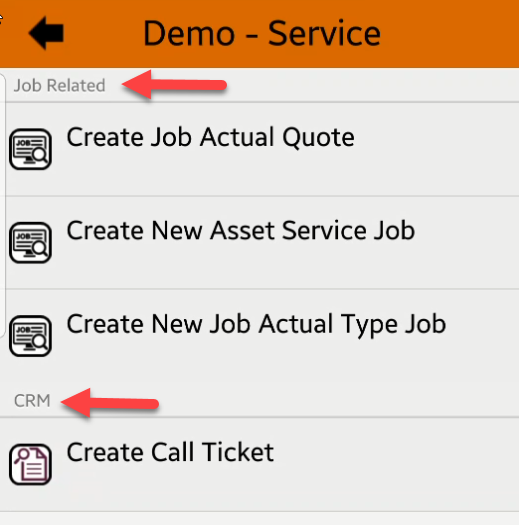Click empty space in the Create Call Ticket row
This screenshot has width=519, height=525.
(x=395, y=464)
